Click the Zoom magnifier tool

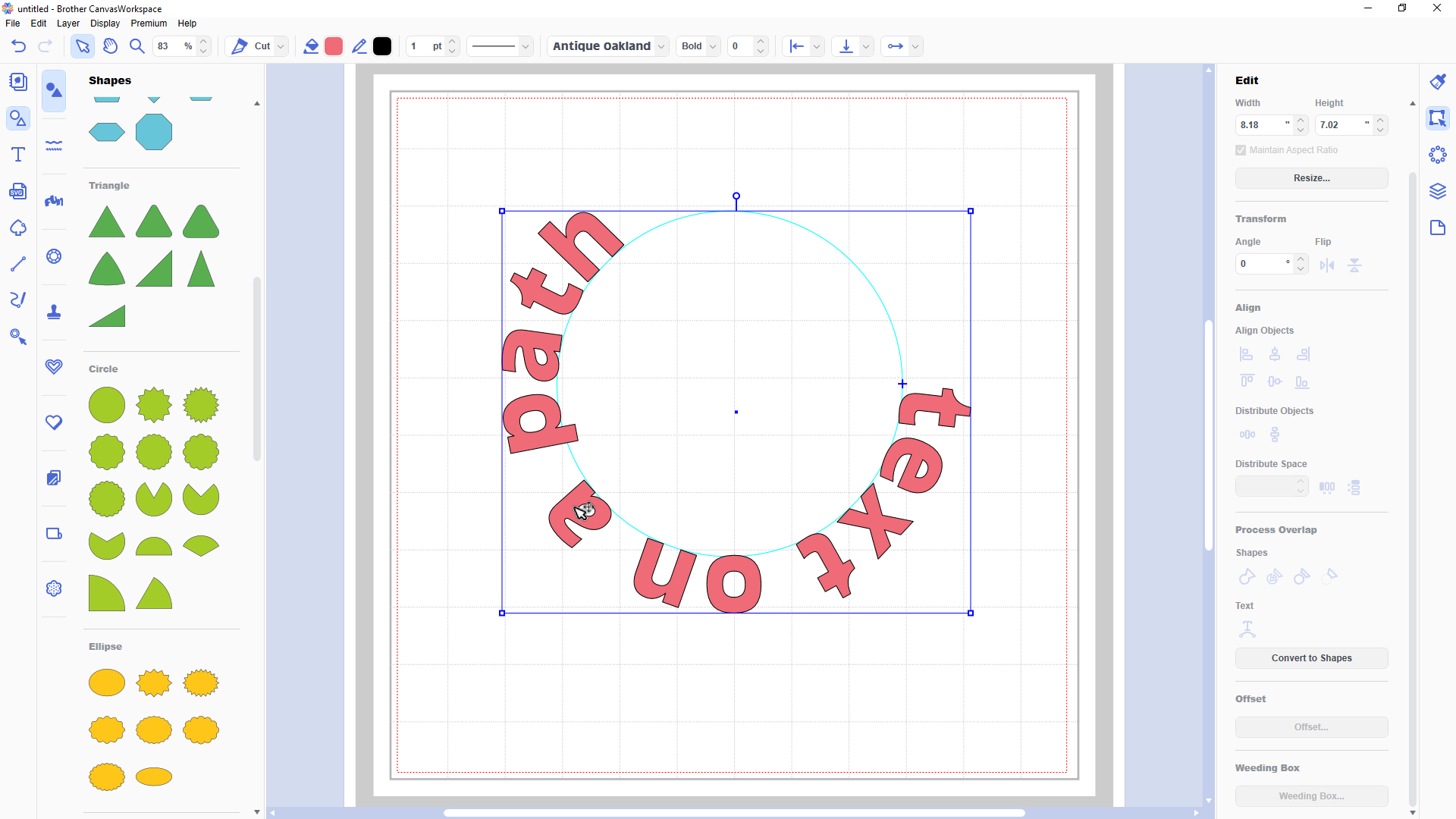(x=137, y=46)
